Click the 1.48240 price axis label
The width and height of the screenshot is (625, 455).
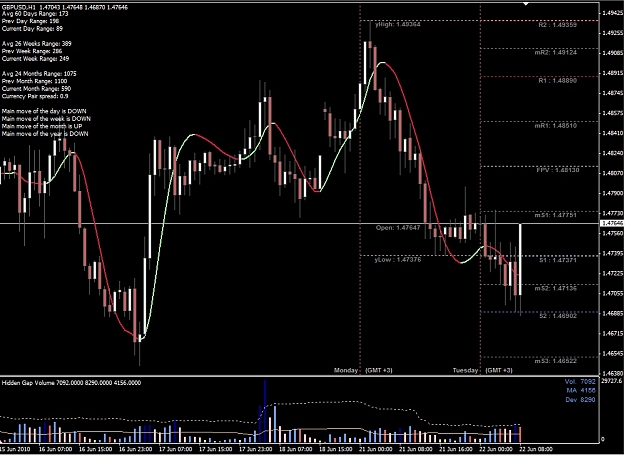coord(613,153)
